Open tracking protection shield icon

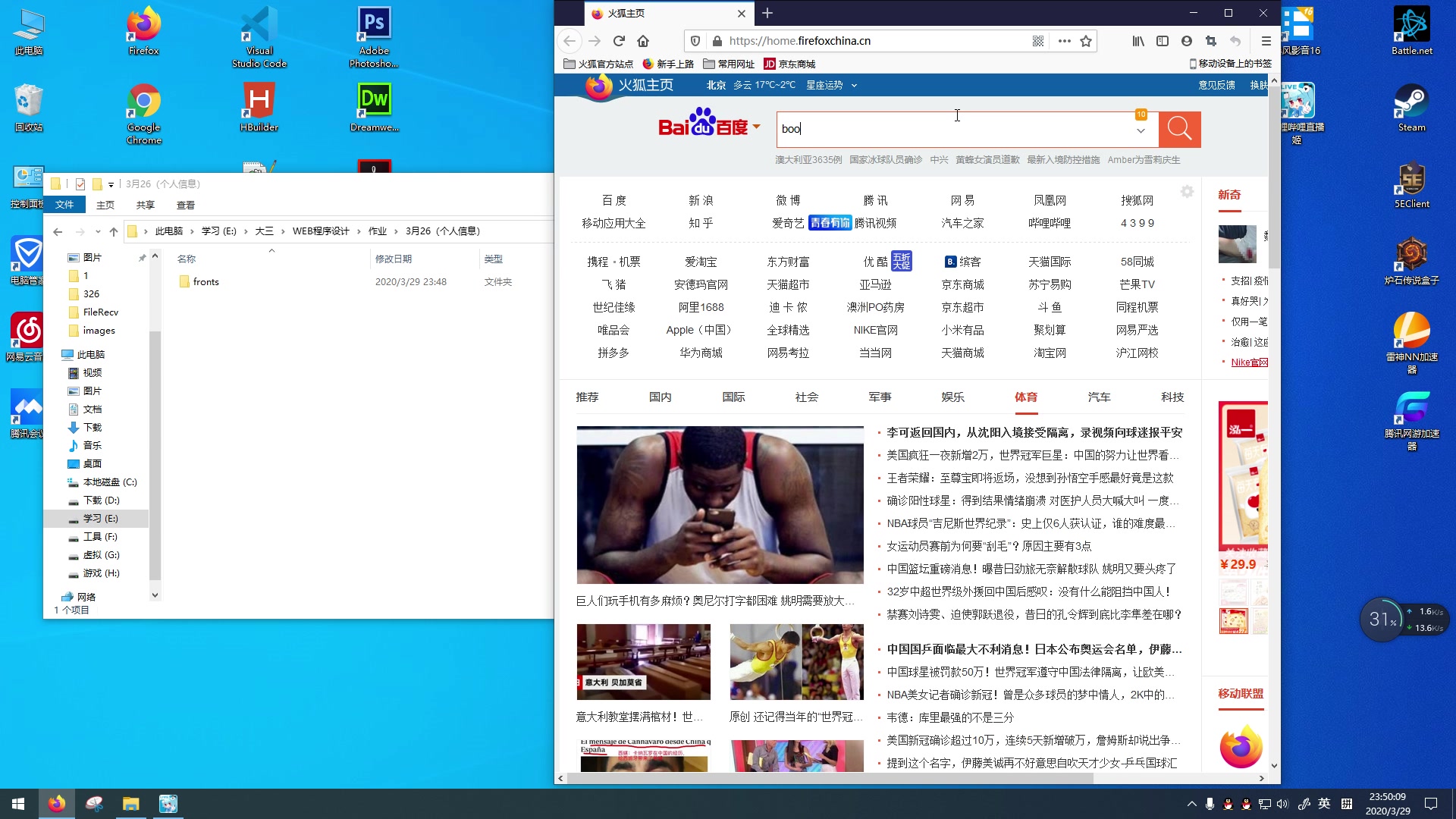point(695,41)
